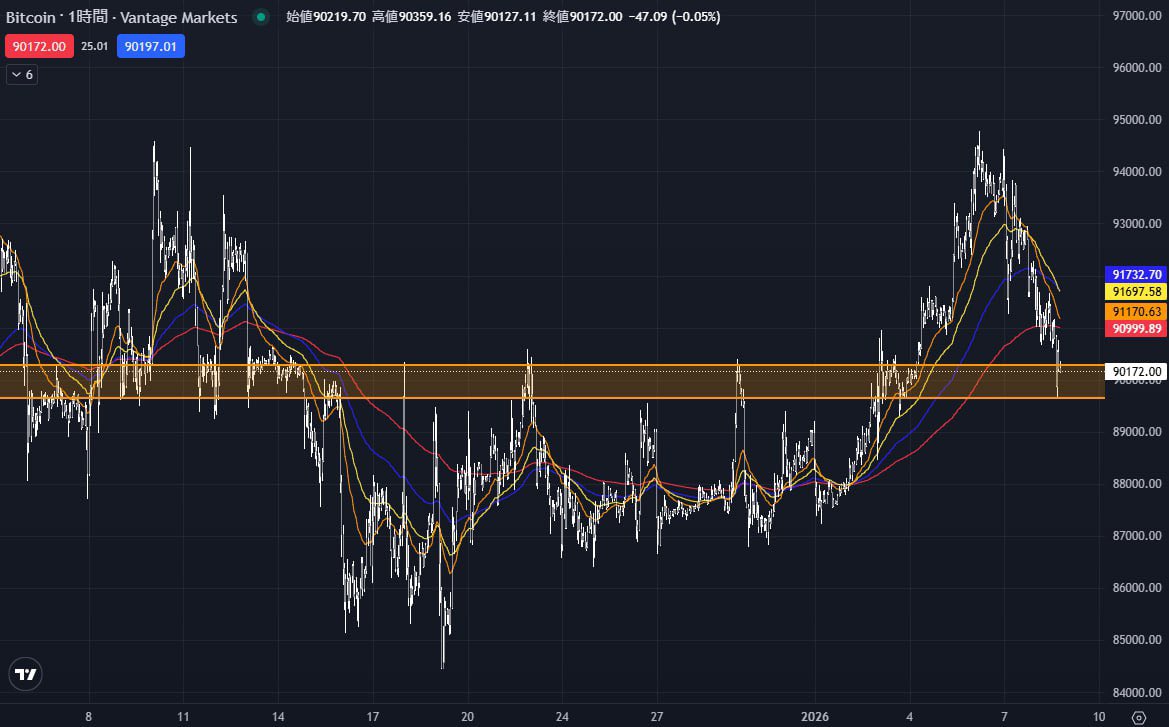Click the orange 91170.63 indicator value flag
Screen dimensions: 1169x727
pyautogui.click(x=1135, y=311)
